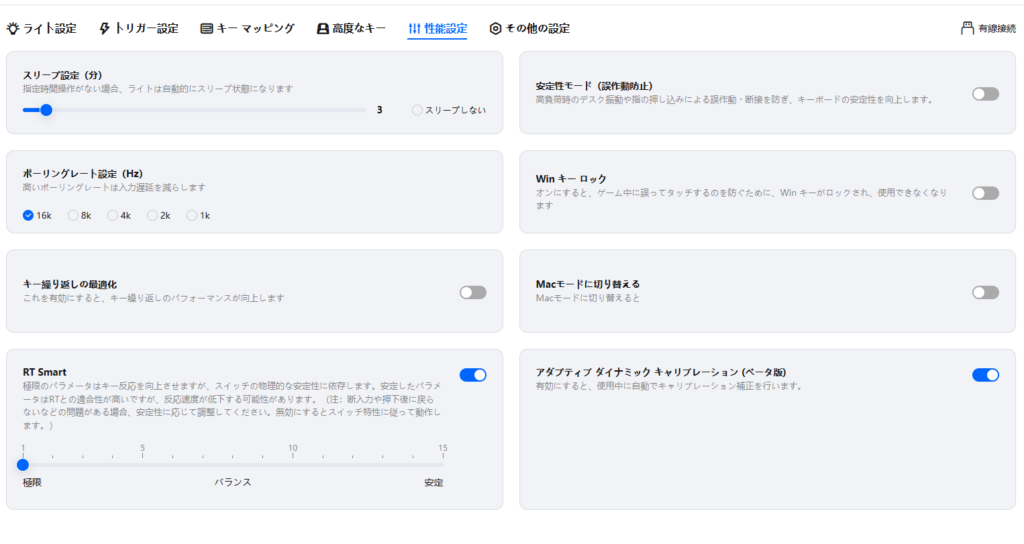Turn on Win キー ロック switch
The image size is (1024, 544).
[x=984, y=193]
